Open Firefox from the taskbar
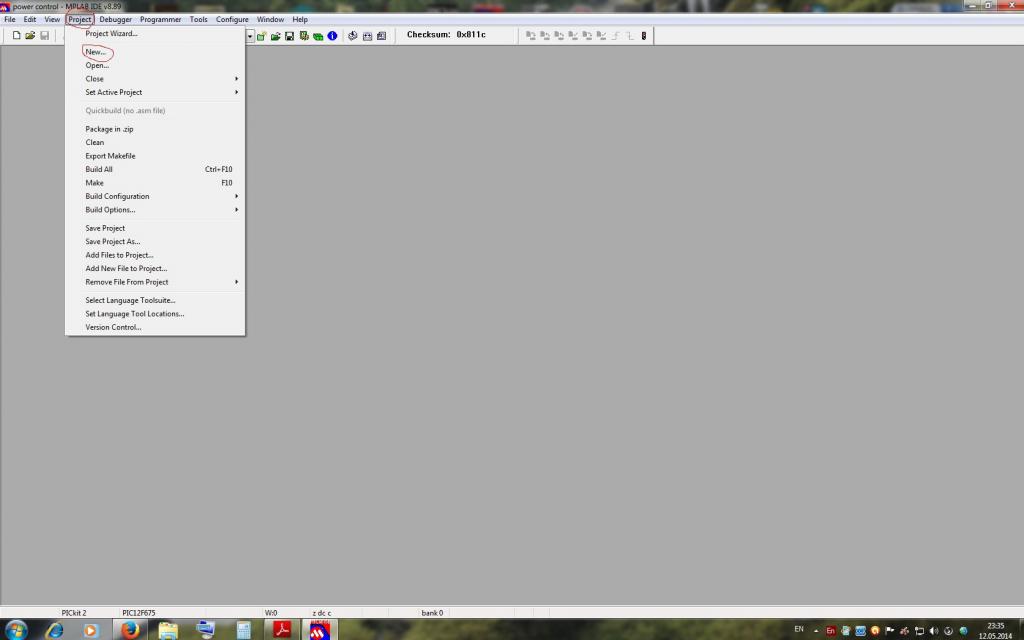 pyautogui.click(x=129, y=629)
